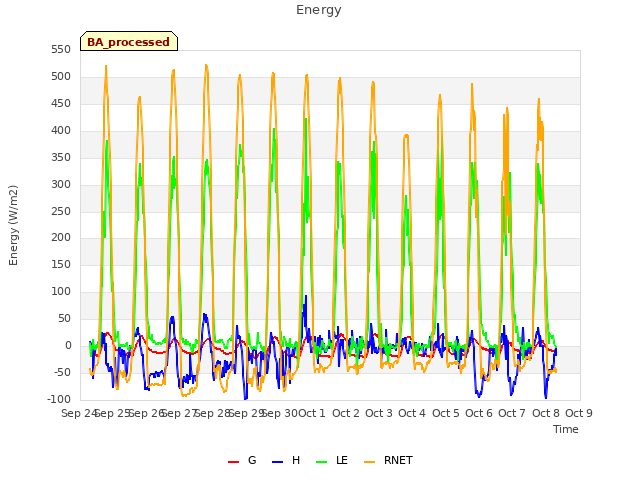Click the 300 y-axis tick label

click(x=61, y=184)
